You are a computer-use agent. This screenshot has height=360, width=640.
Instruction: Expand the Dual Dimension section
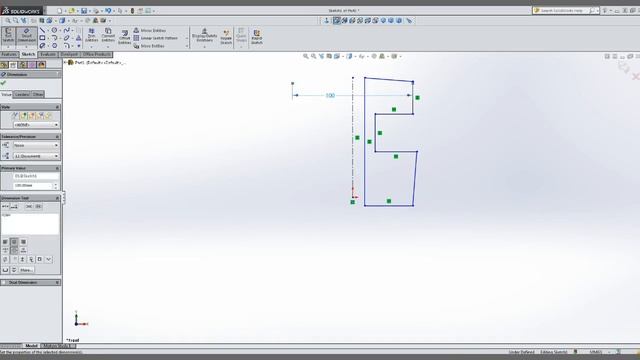[57, 282]
